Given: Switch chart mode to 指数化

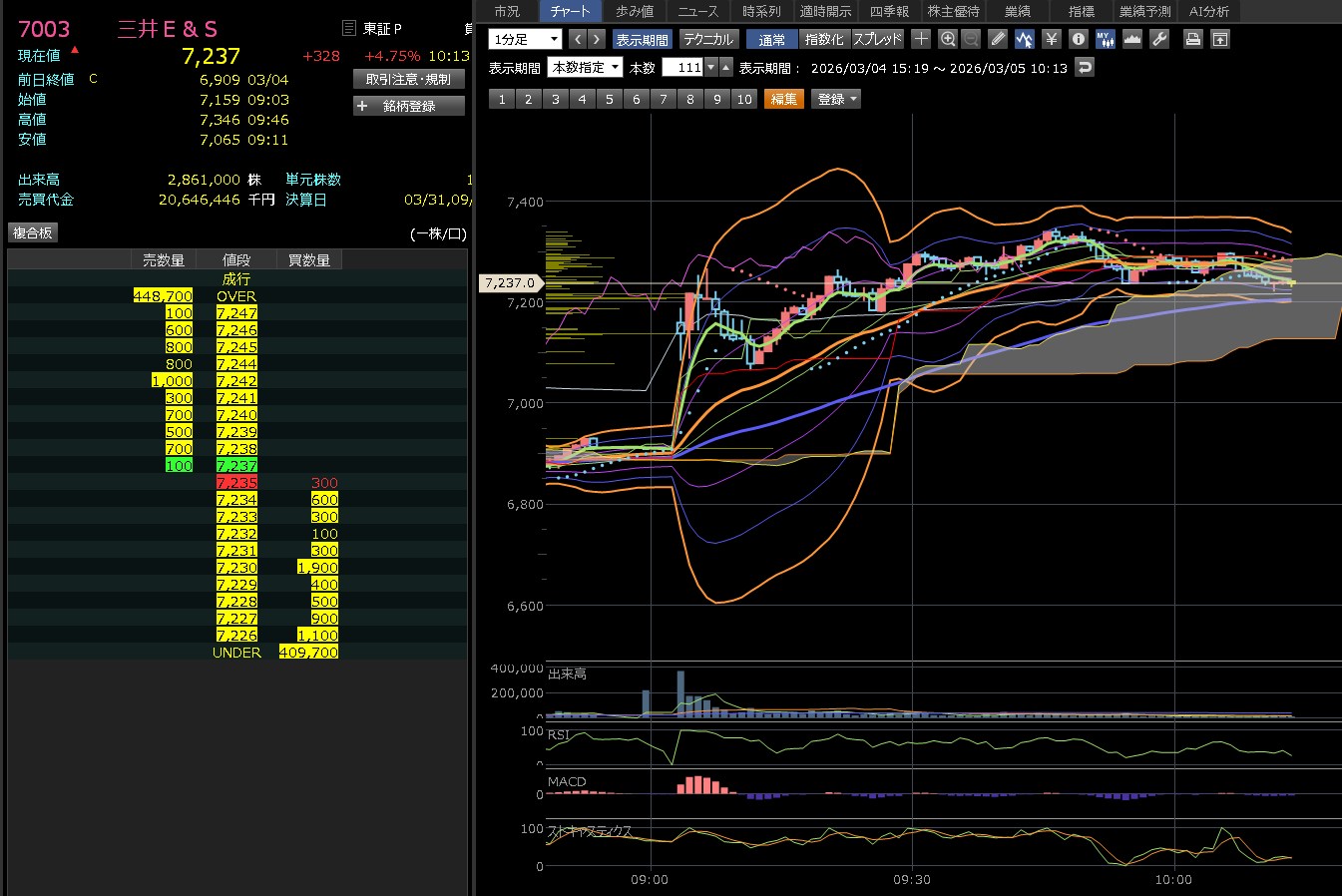Looking at the screenshot, I should coord(823,39).
